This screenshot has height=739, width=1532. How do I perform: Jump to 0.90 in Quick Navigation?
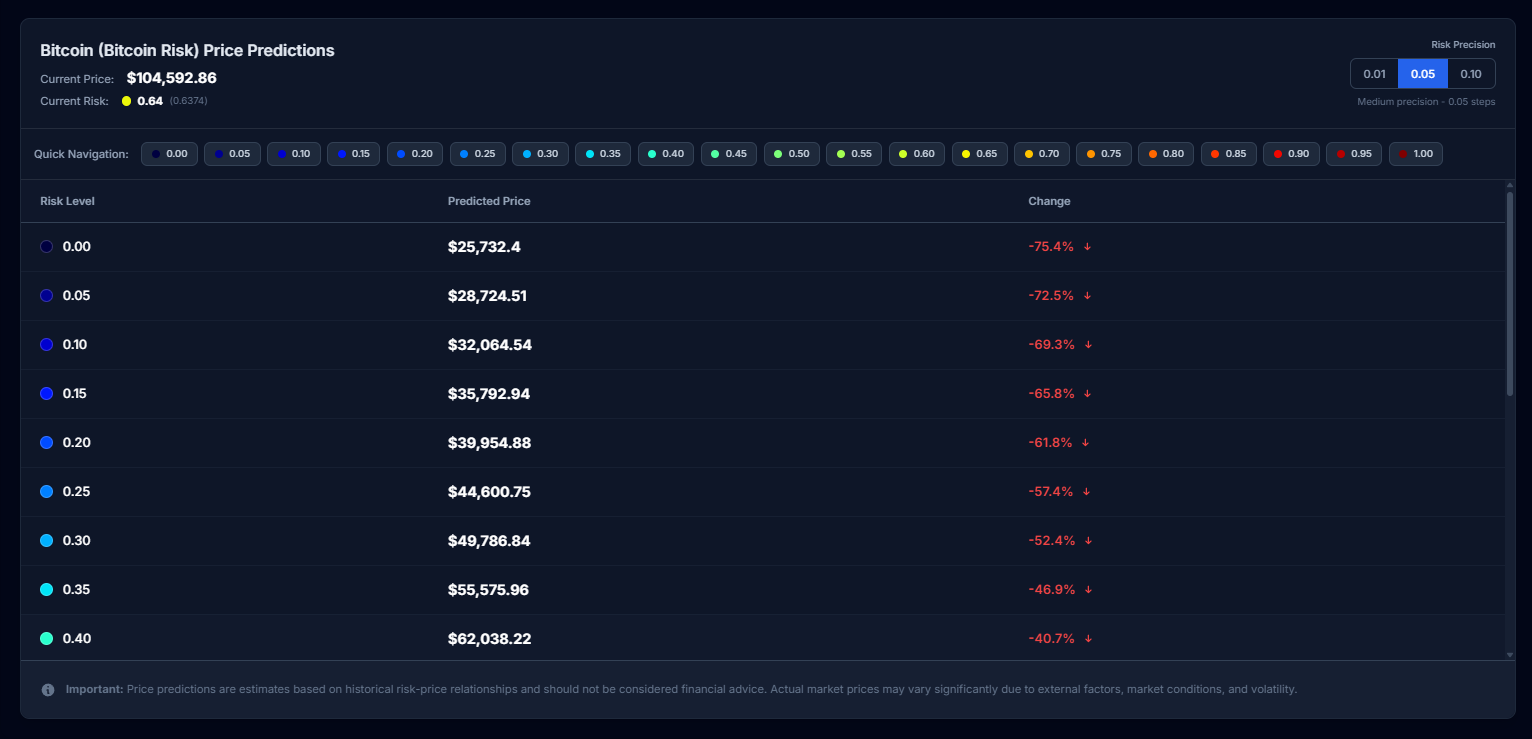(1292, 154)
